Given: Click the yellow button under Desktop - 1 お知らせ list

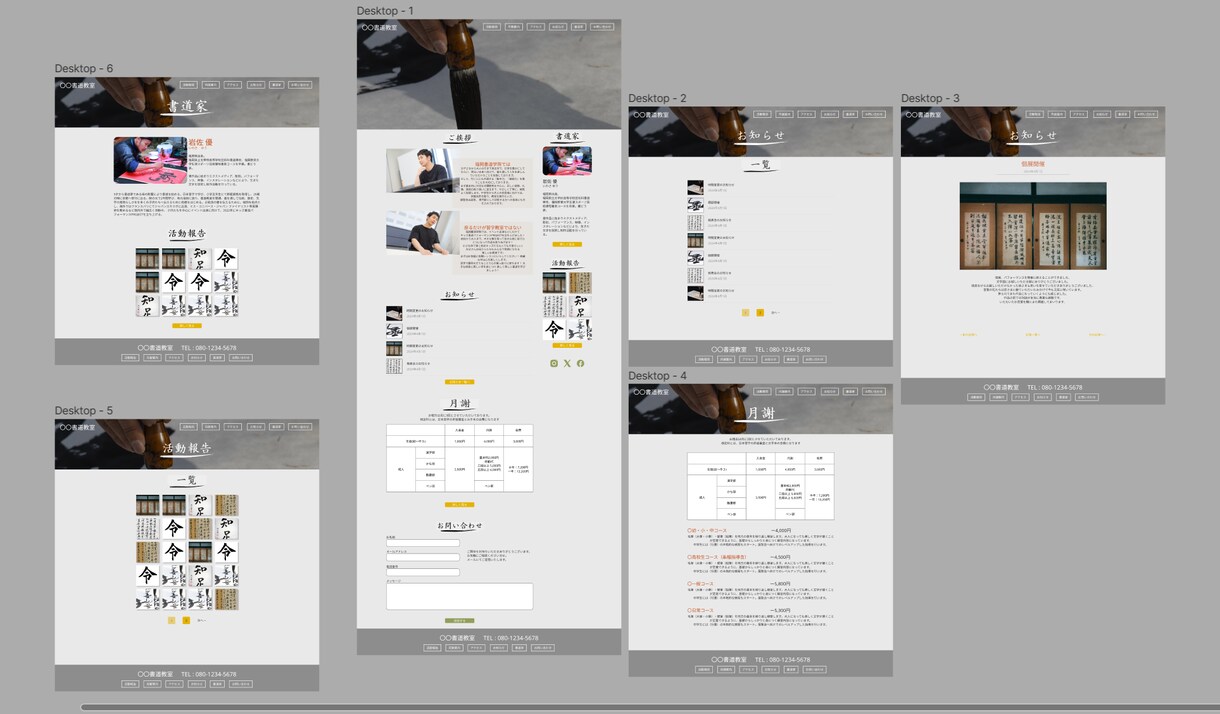Looking at the screenshot, I should pyautogui.click(x=459, y=382).
